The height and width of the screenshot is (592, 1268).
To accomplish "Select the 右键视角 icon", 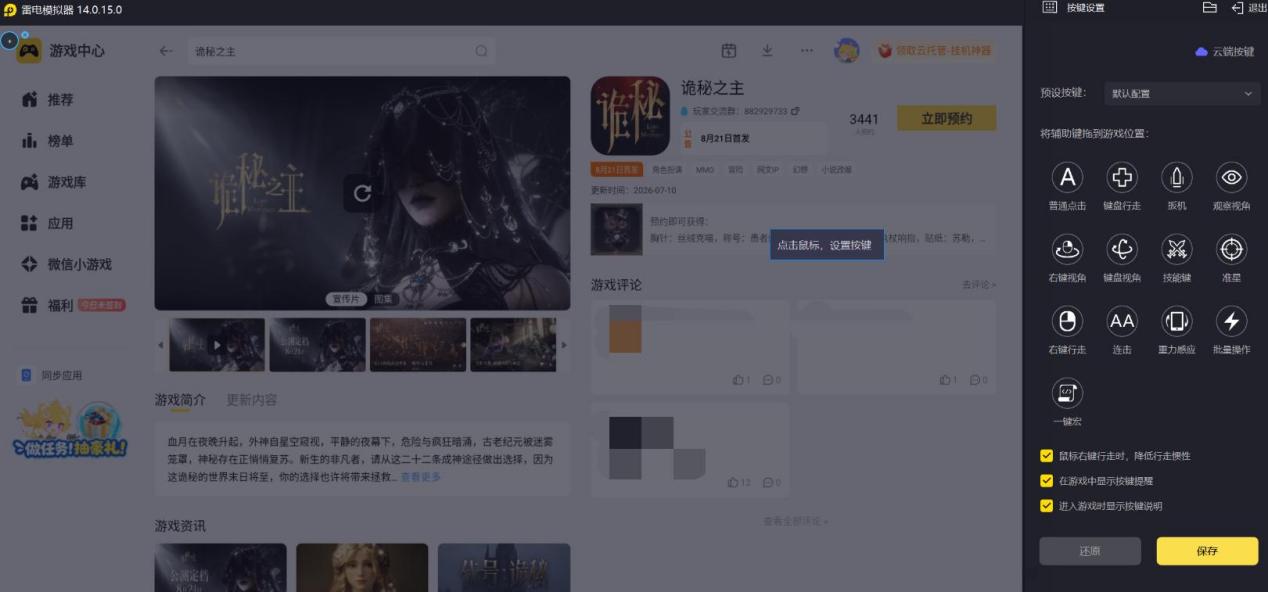I will [1067, 249].
